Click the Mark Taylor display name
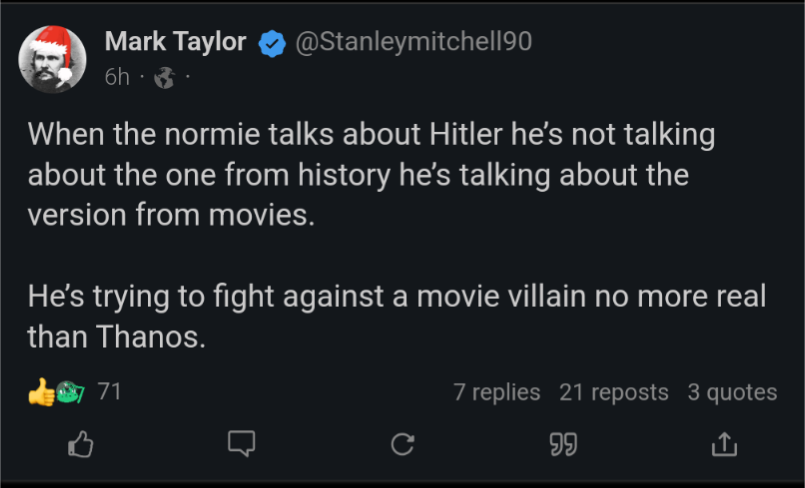 (175, 42)
